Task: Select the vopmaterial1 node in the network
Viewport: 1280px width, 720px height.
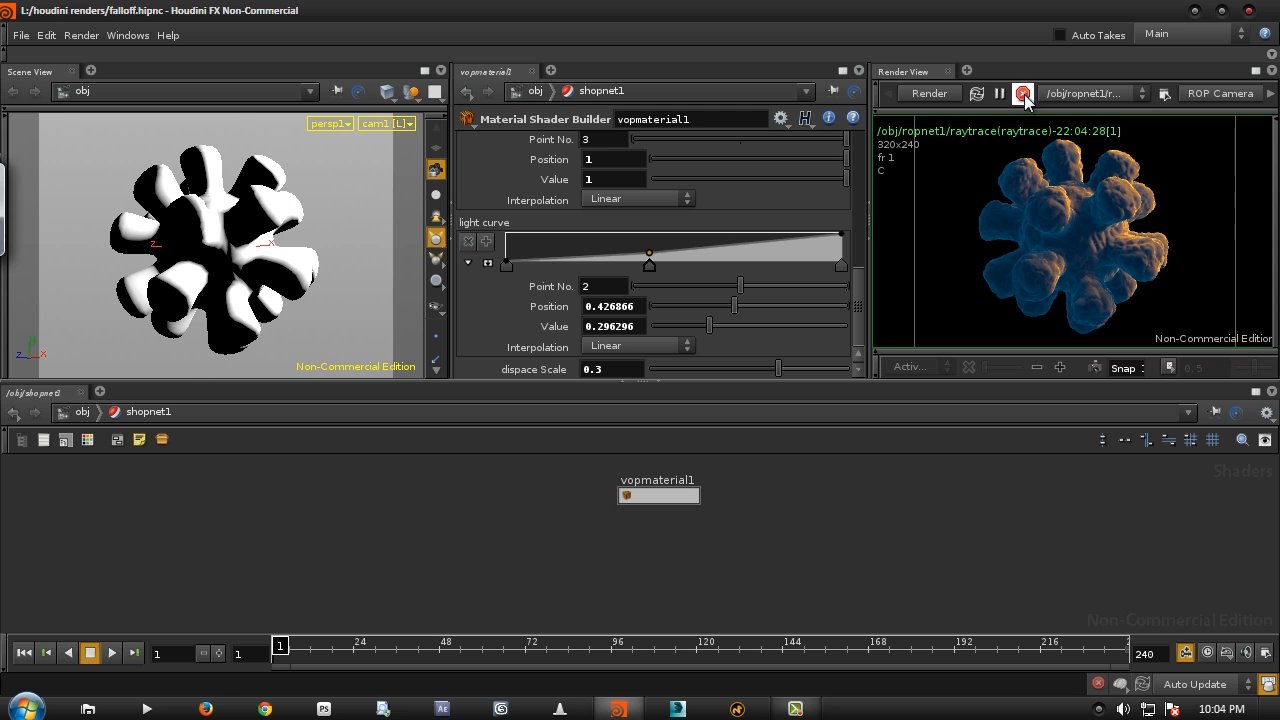Action: (x=658, y=494)
